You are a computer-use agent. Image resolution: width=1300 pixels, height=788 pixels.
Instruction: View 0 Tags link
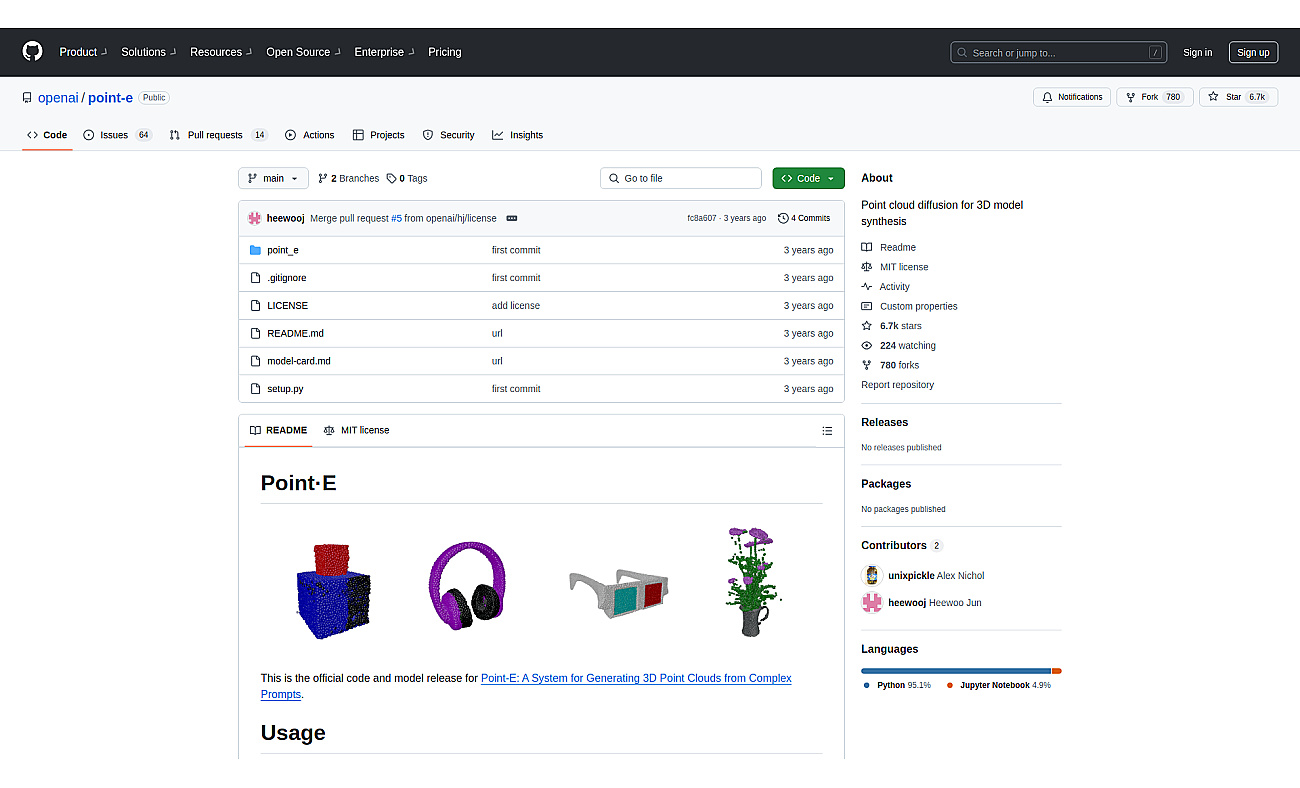coord(407,178)
